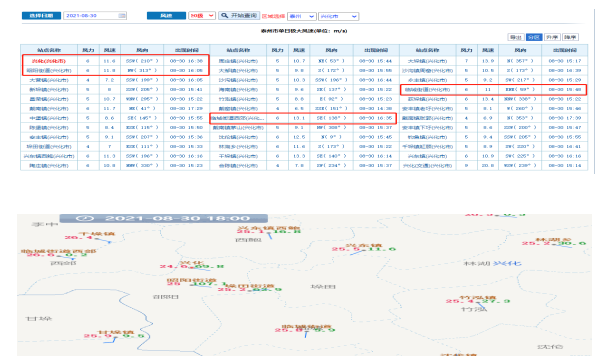The height and width of the screenshot is (364, 608).
Task: Select the 林湖乡 station wind marker on map
Action: coord(553,242)
